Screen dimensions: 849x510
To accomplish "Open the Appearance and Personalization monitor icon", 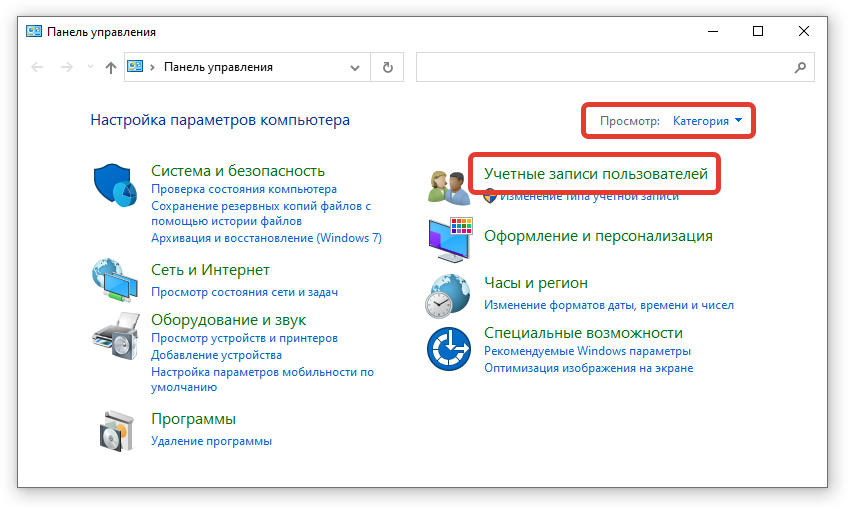I will pos(448,238).
